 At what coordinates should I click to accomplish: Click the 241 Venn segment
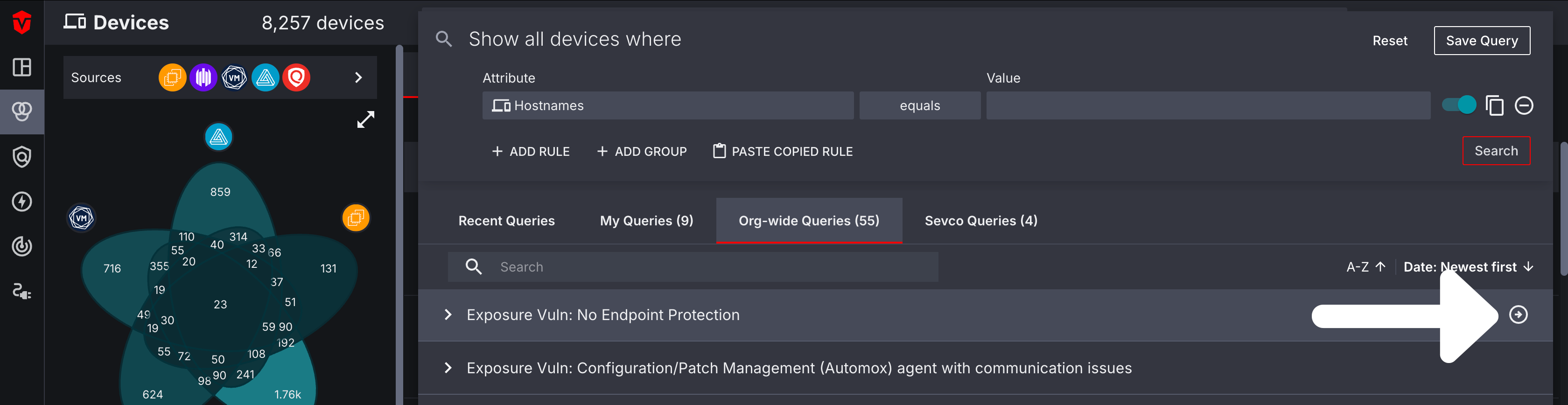(245, 375)
